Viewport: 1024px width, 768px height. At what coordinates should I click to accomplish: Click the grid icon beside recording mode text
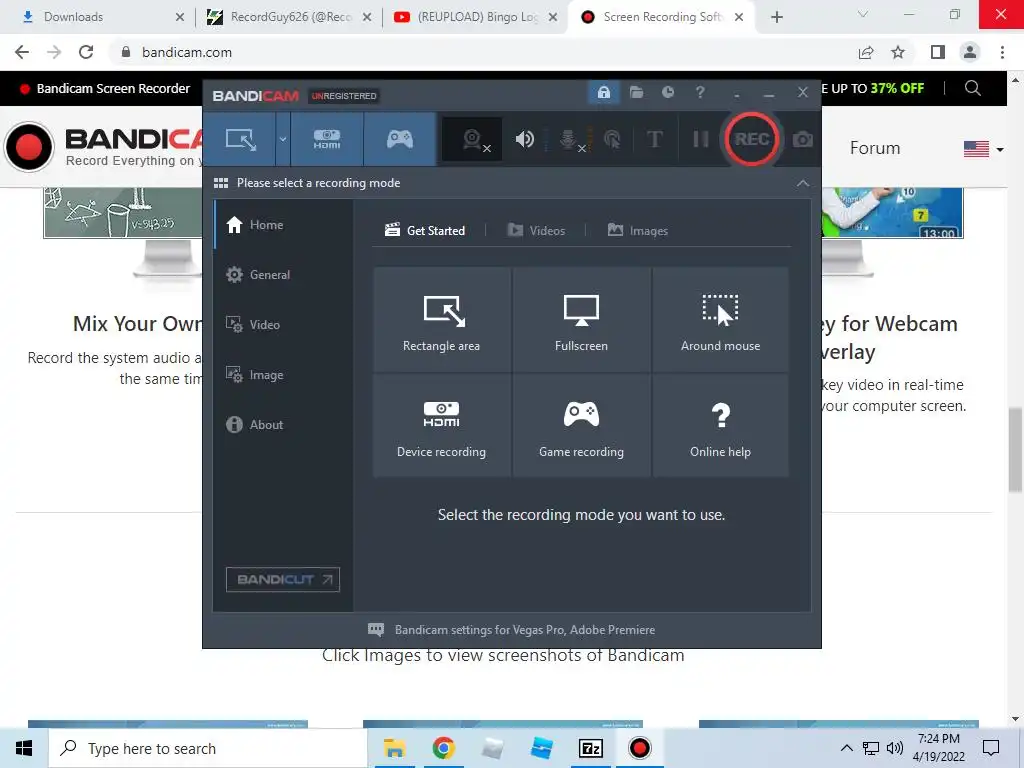coord(221,183)
